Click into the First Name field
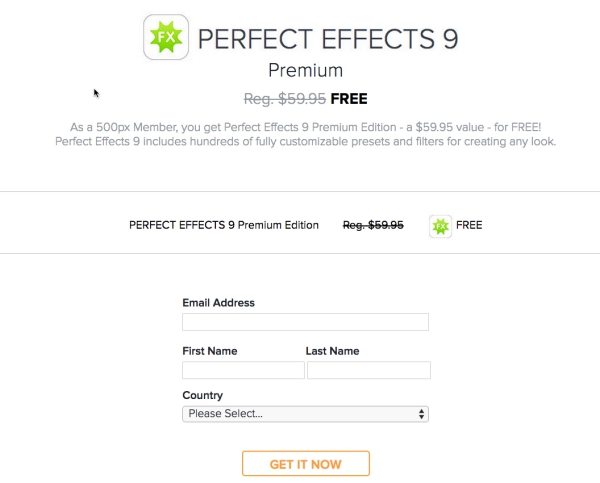The width and height of the screenshot is (600, 483). pyautogui.click(x=243, y=370)
